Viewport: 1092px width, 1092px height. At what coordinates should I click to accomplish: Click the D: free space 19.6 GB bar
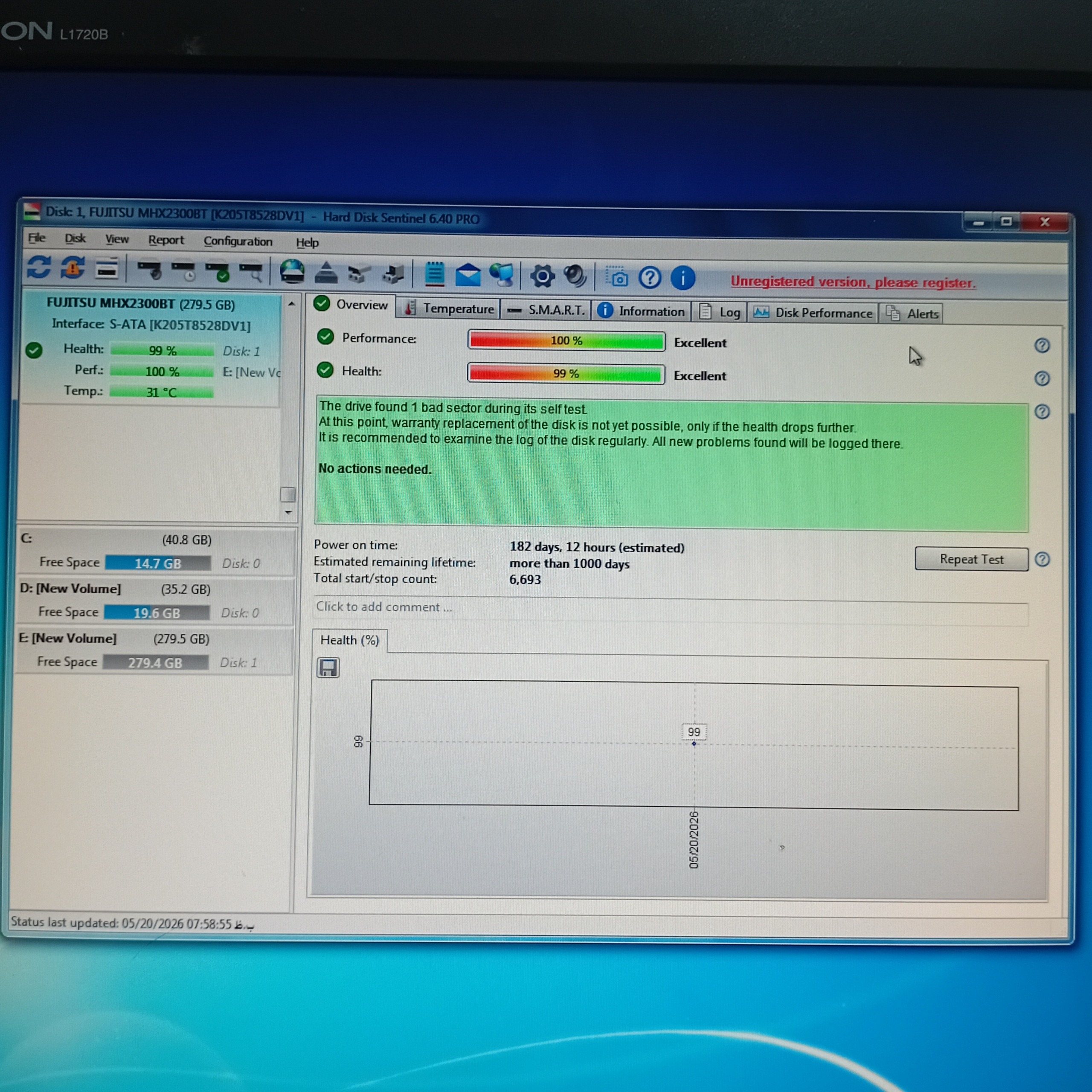pos(157,613)
